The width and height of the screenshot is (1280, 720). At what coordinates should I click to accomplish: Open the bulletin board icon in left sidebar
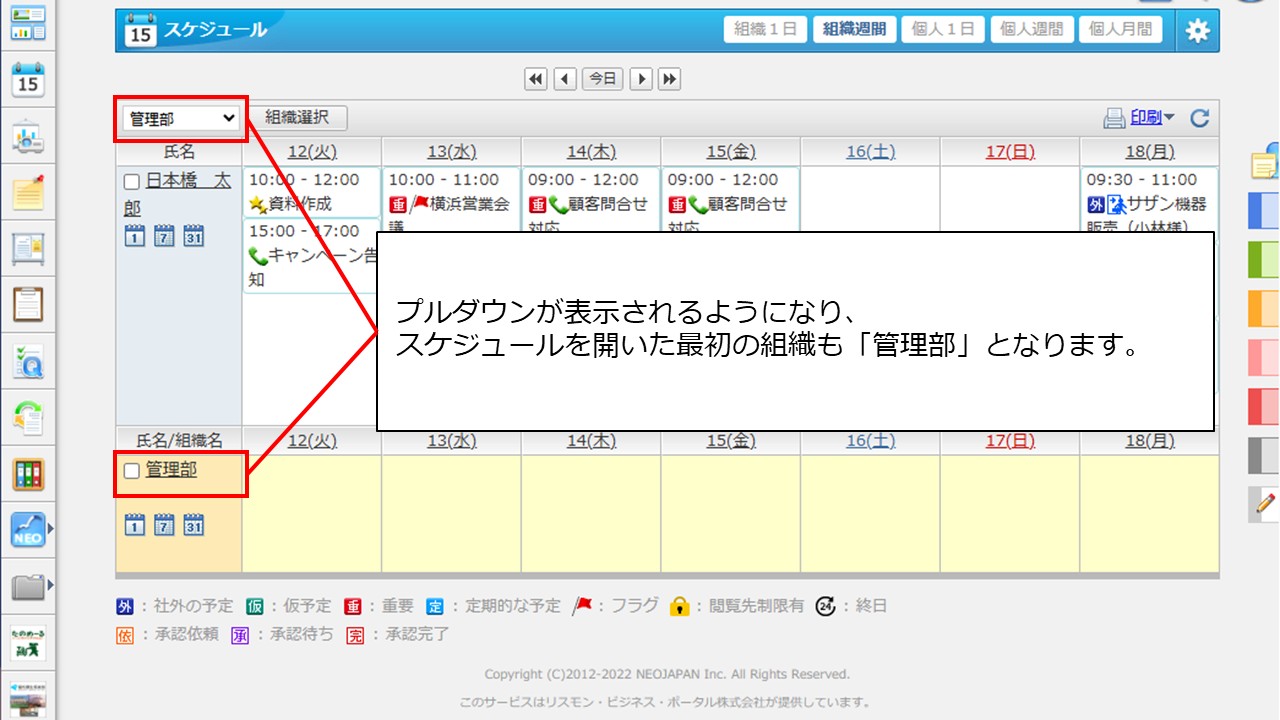(x=28, y=248)
